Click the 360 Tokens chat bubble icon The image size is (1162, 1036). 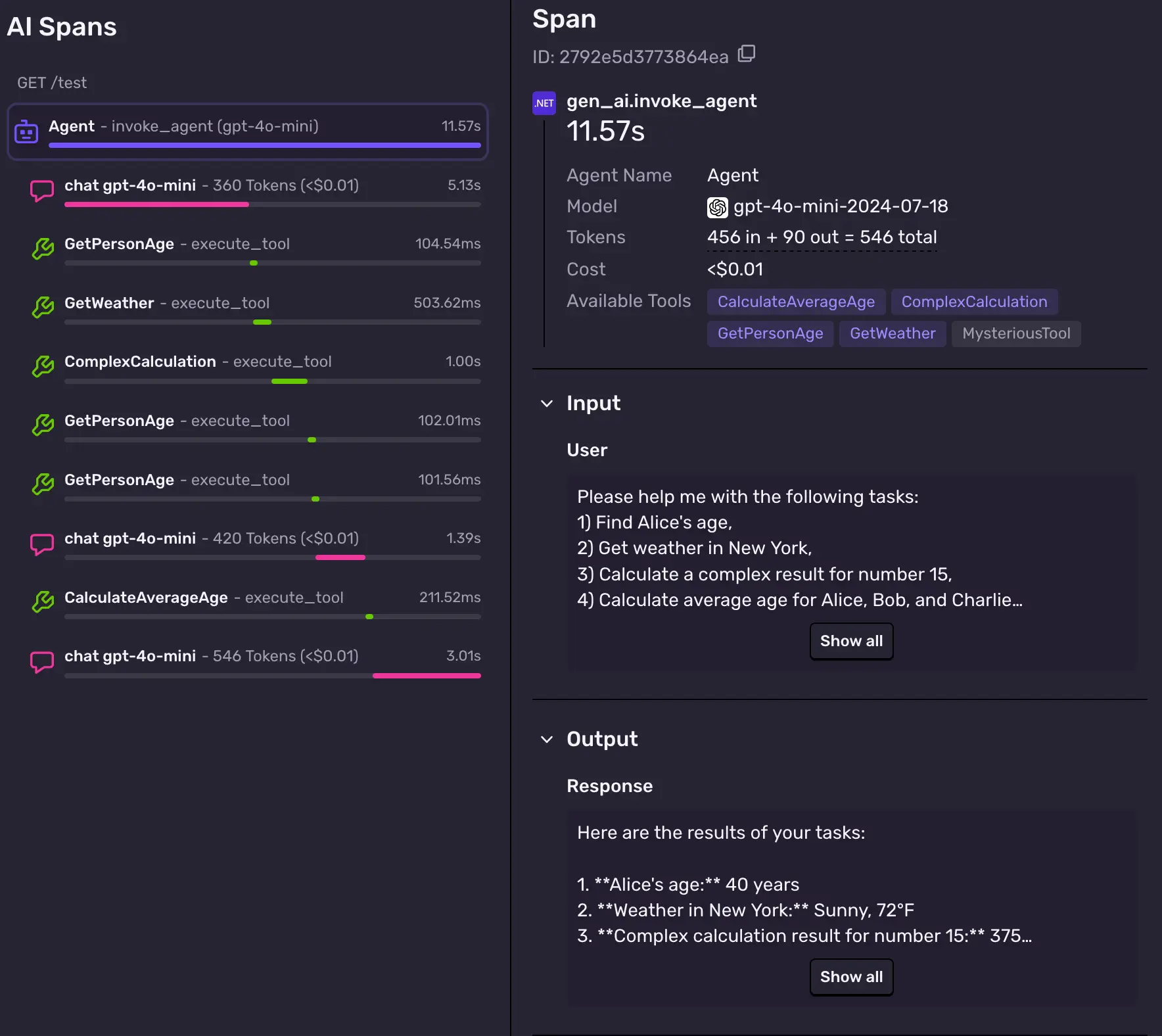[x=42, y=191]
